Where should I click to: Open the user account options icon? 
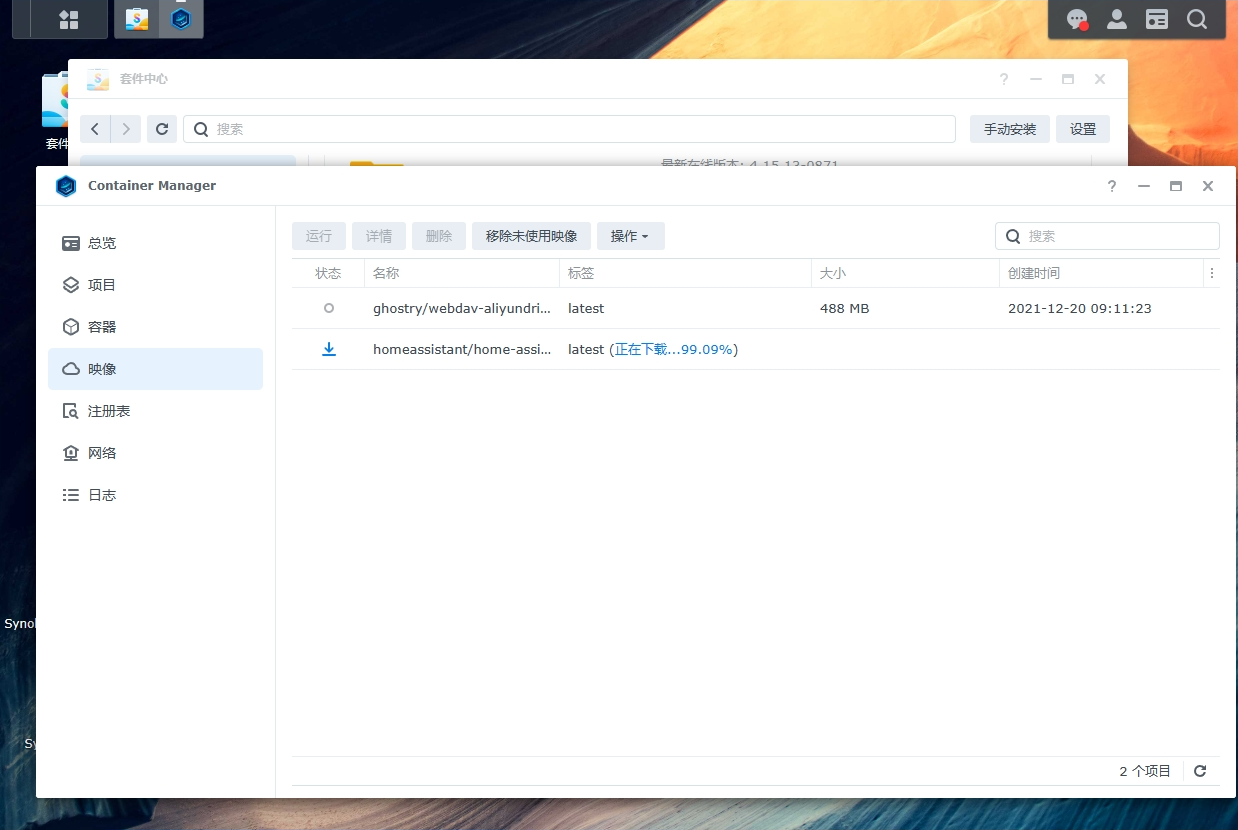[x=1117, y=19]
